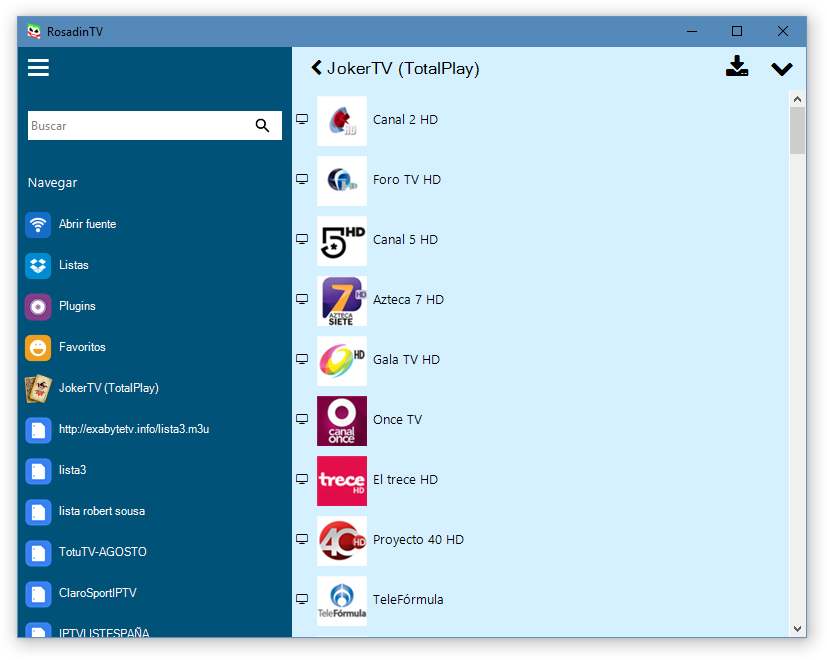Click the Listas Dropbox icon

[38, 265]
